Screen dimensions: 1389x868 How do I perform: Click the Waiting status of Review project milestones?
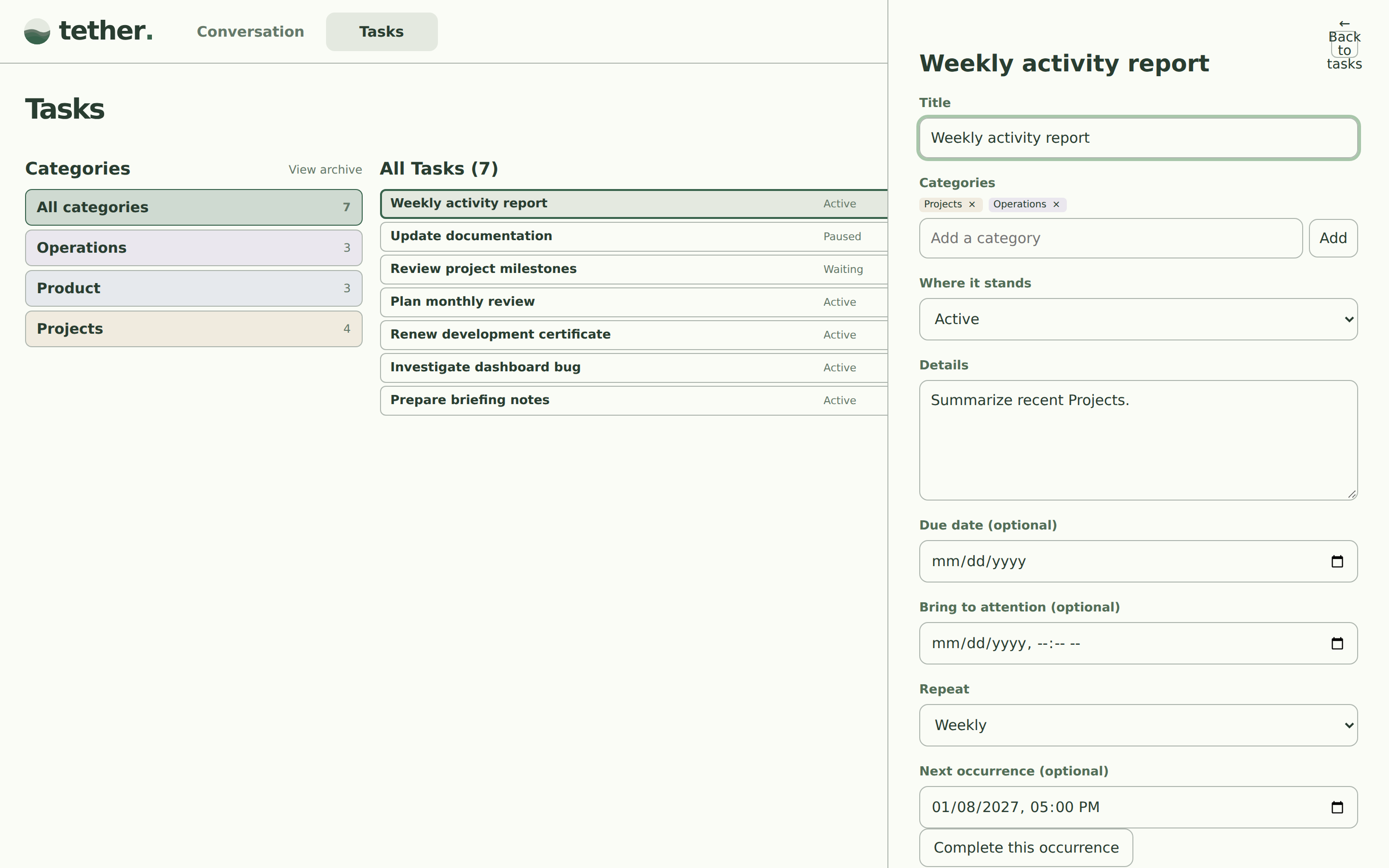pos(843,269)
